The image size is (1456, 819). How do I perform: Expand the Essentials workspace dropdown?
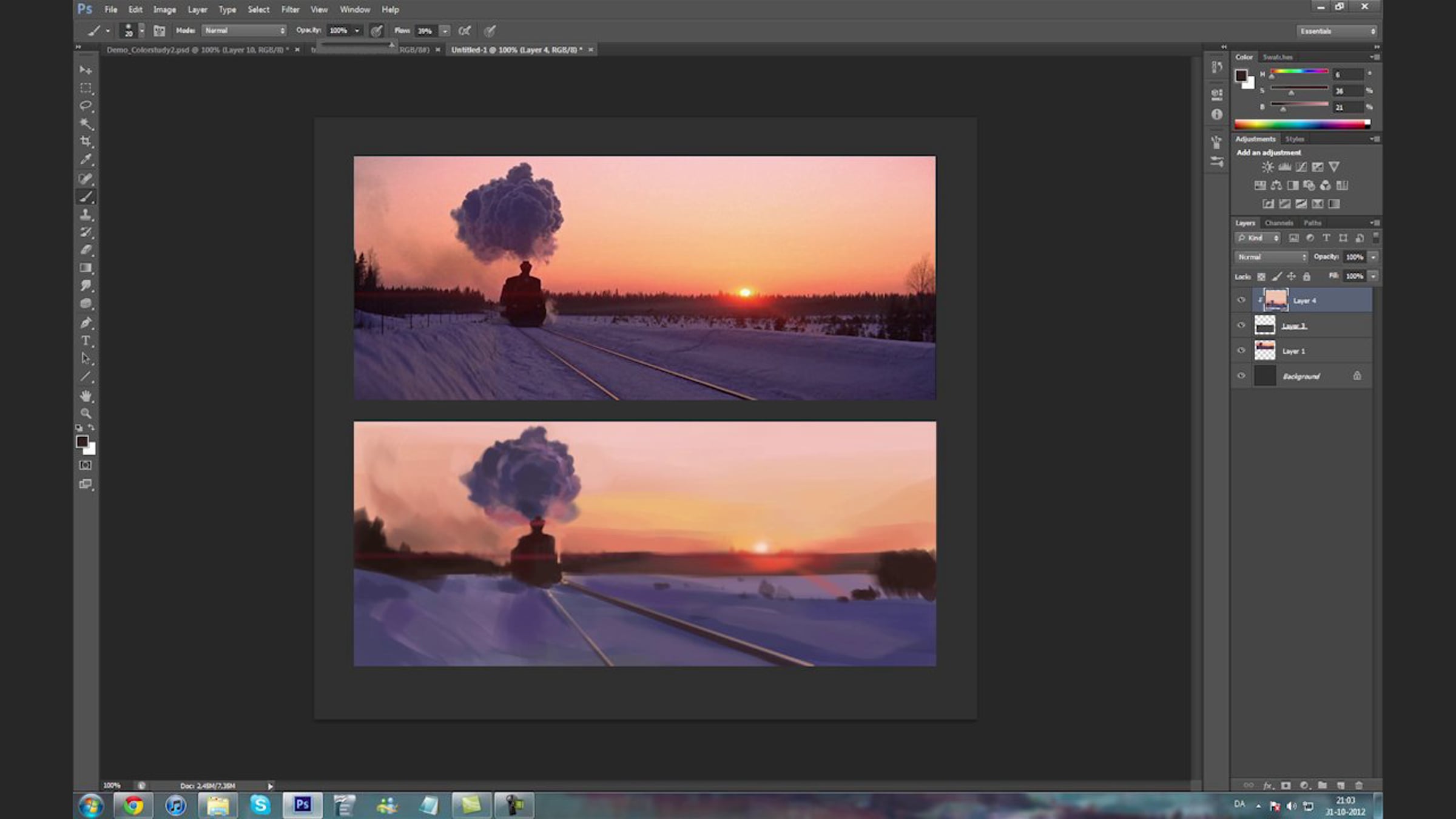coord(1336,31)
